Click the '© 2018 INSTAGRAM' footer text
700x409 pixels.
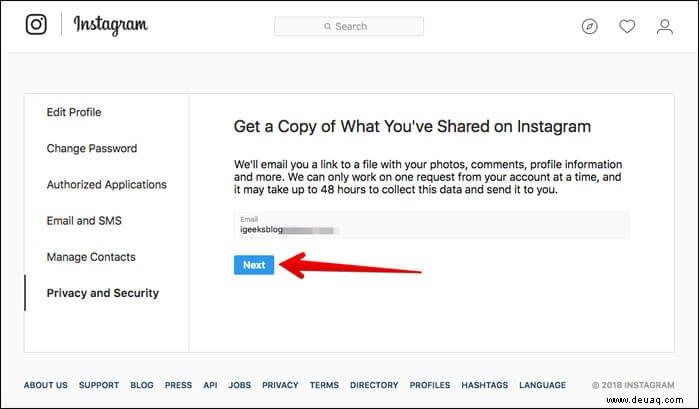click(633, 385)
